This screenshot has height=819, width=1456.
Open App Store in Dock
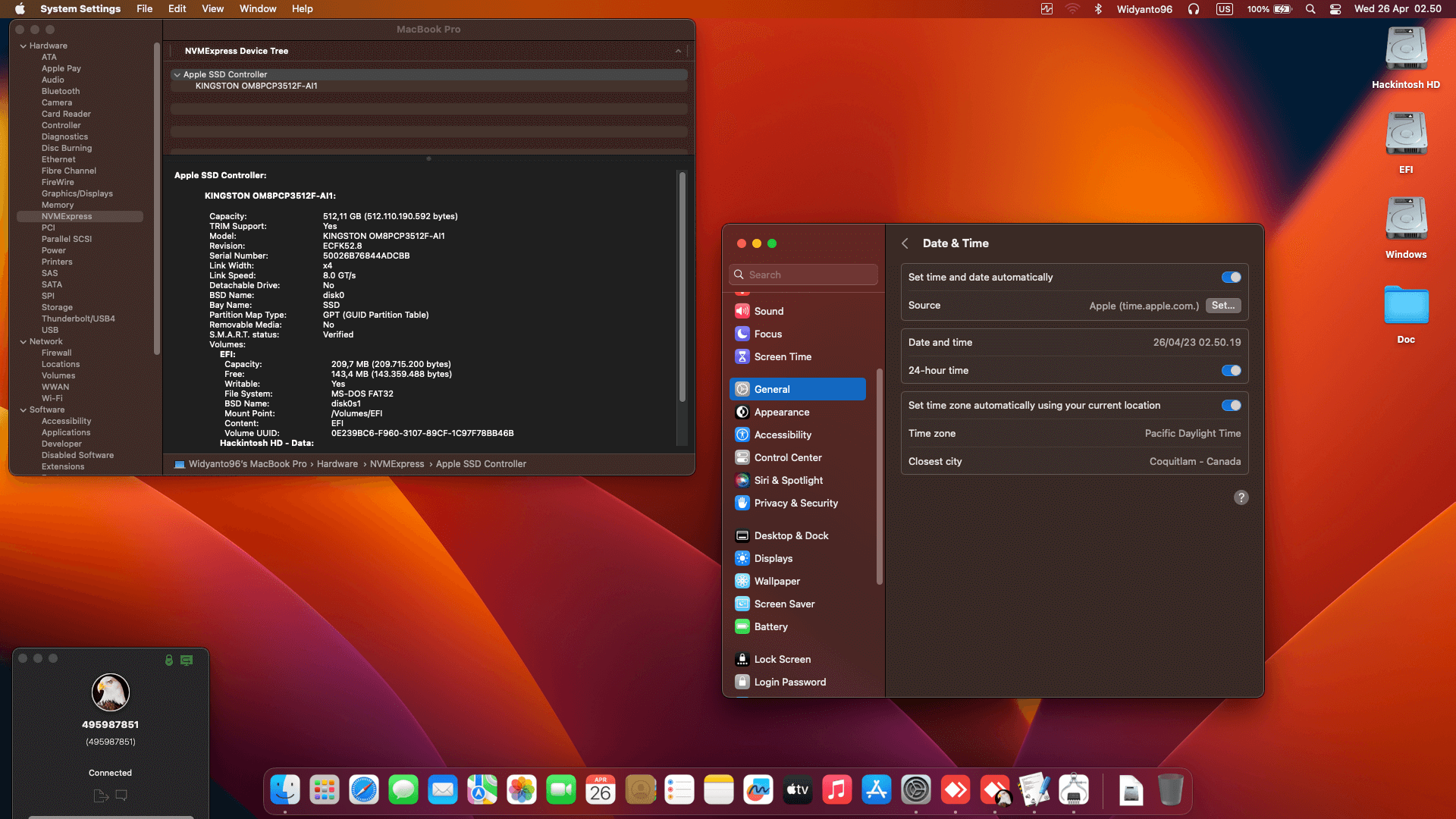(877, 790)
